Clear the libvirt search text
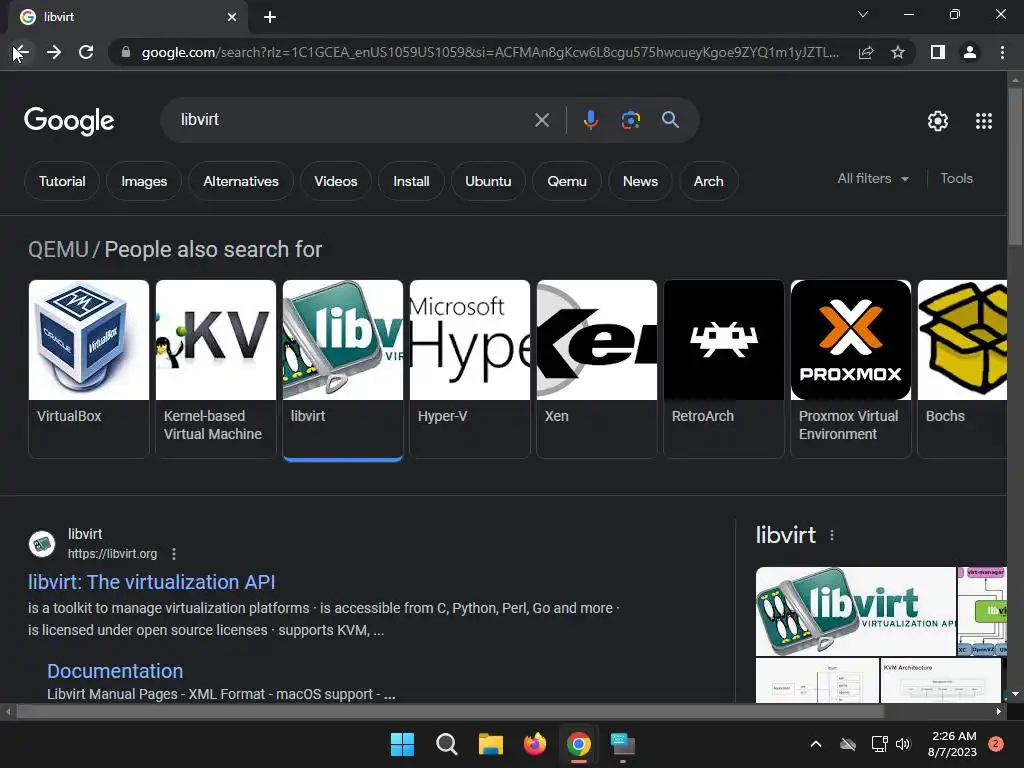This screenshot has height=768, width=1024. pyautogui.click(x=541, y=120)
